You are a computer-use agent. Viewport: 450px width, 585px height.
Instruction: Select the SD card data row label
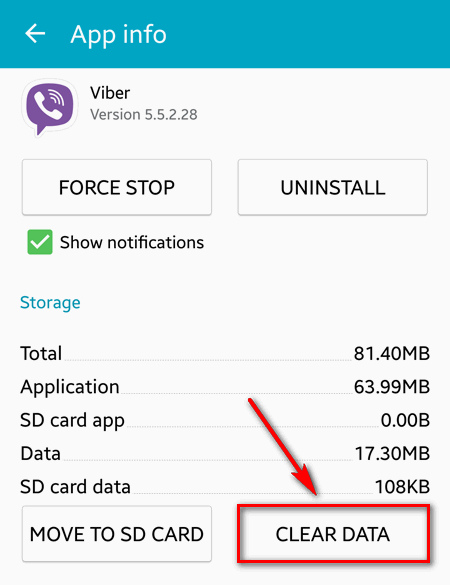tap(75, 487)
